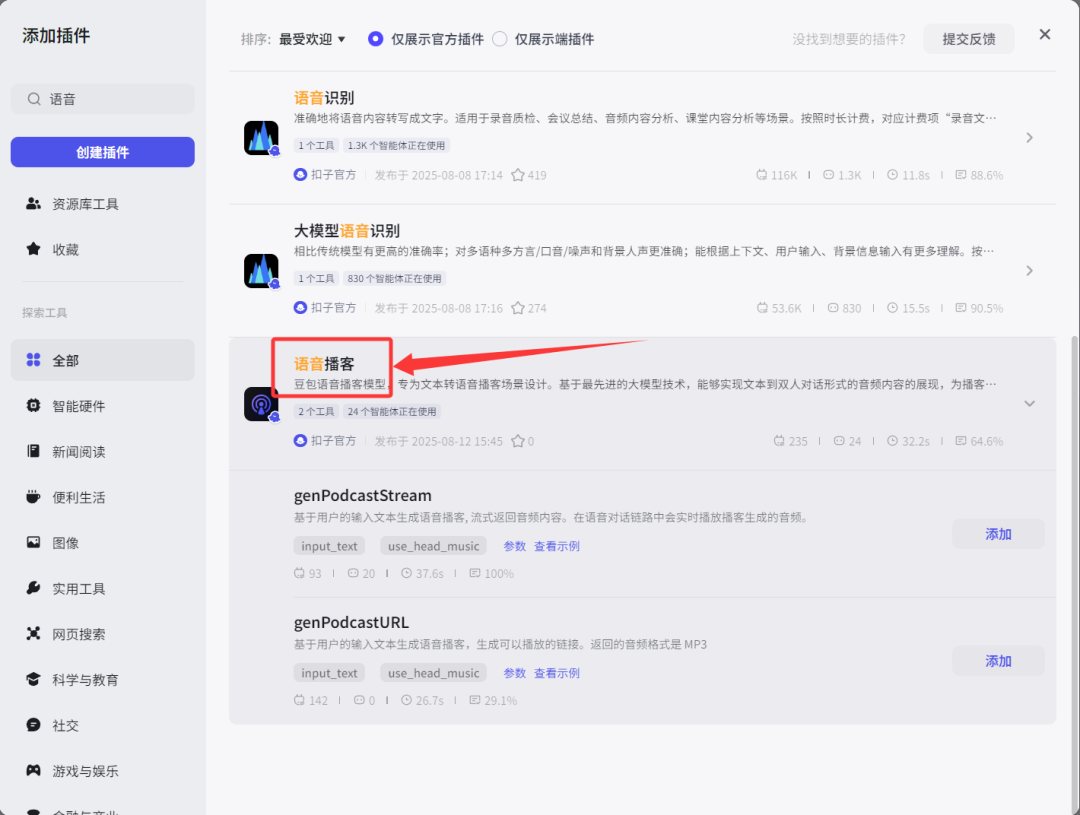Screen dimensions: 1080x815
Task: Click the 扣子官方 badge icon under 语音识别
Action: point(300,175)
